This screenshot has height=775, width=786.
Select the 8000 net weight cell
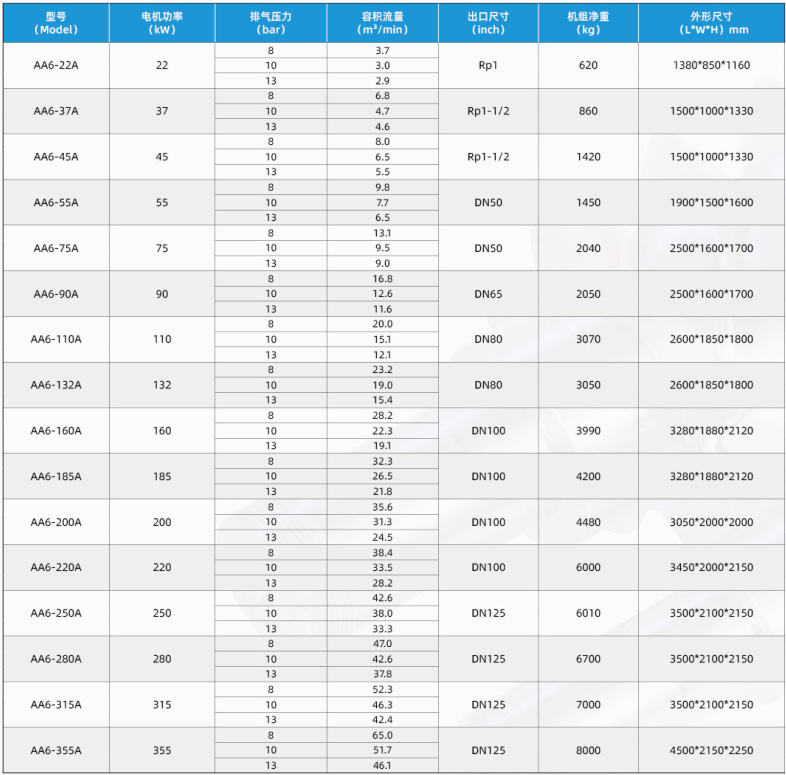[x=588, y=750]
